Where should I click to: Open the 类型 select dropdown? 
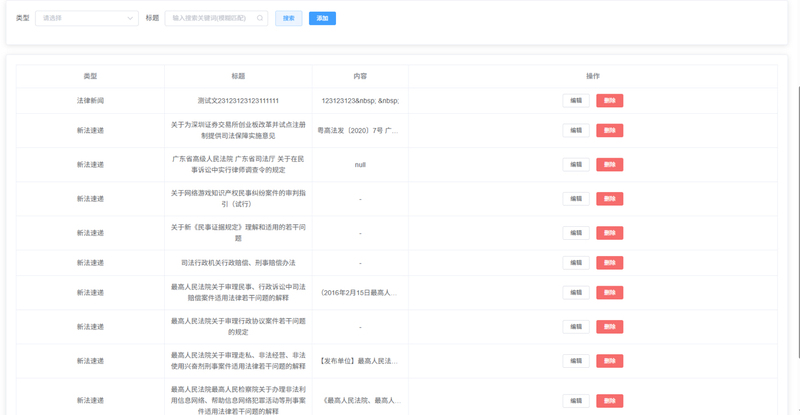(x=87, y=18)
